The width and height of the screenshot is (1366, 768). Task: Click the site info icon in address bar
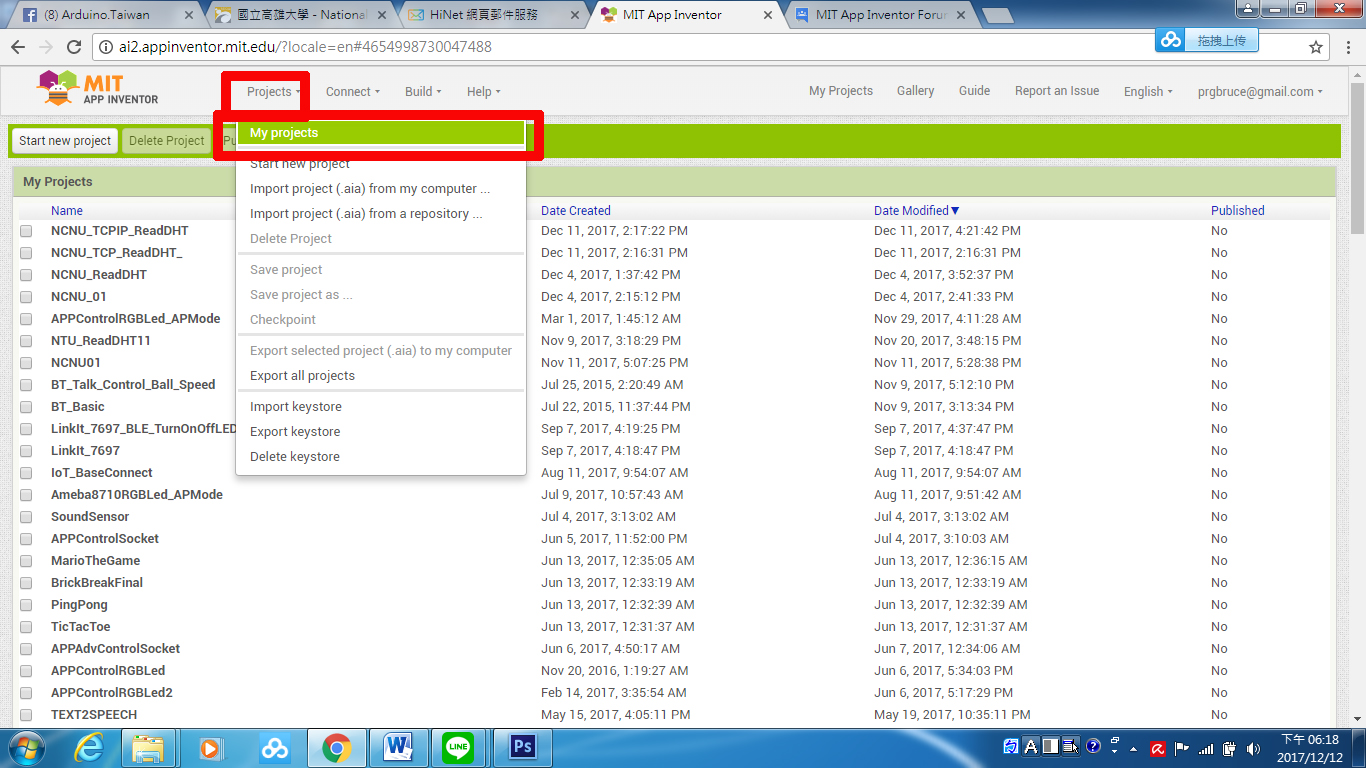(105, 47)
